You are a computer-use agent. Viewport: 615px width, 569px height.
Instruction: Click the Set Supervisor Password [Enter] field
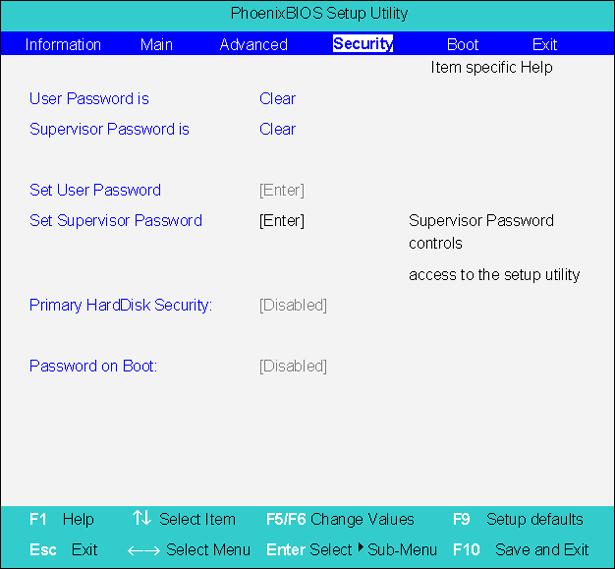click(282, 220)
